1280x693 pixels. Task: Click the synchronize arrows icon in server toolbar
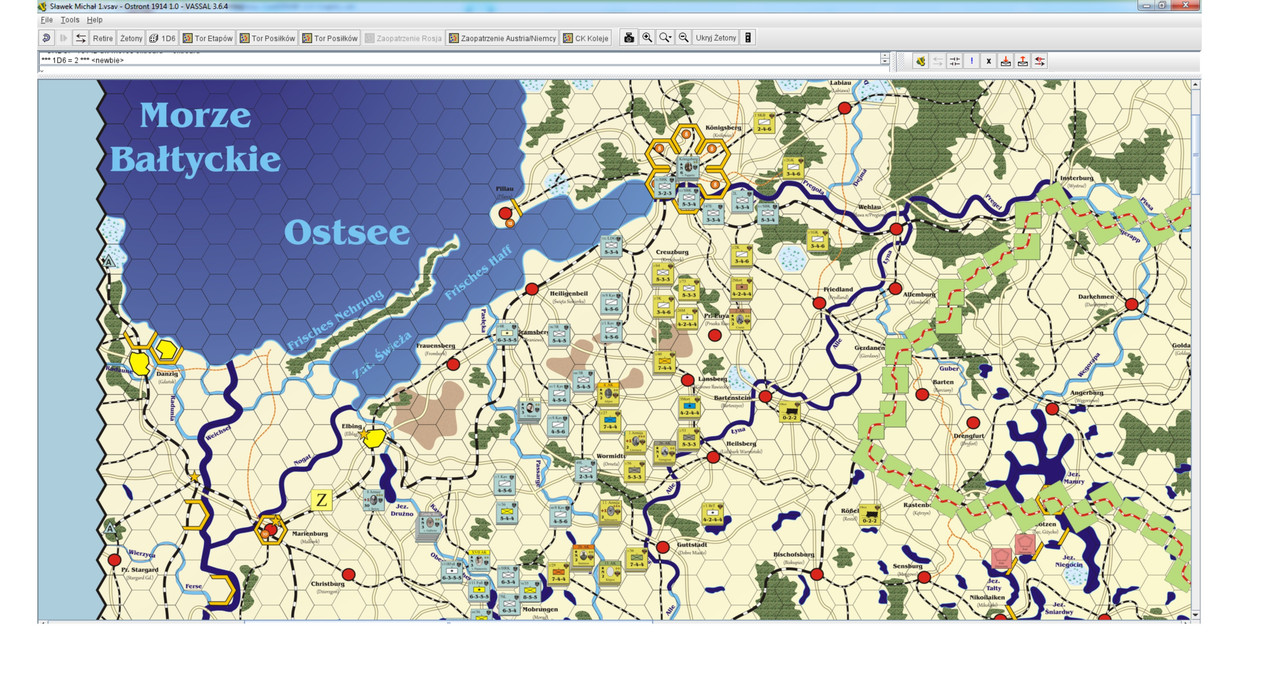955,61
